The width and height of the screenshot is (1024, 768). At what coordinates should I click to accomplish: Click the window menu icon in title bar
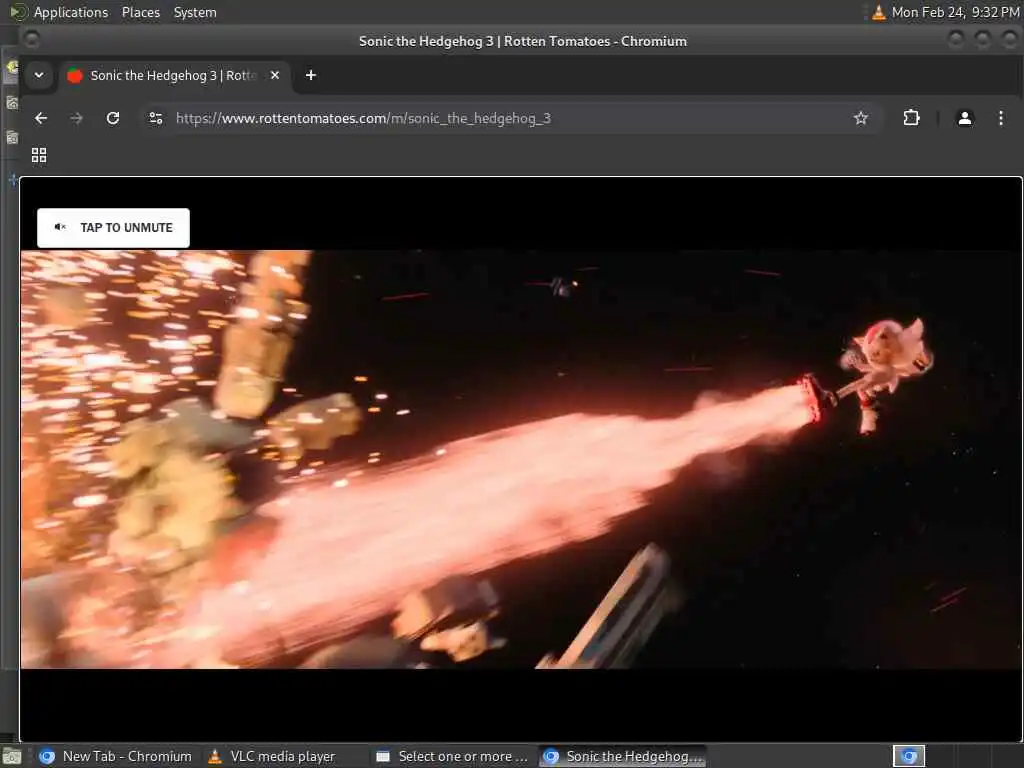(x=31, y=40)
